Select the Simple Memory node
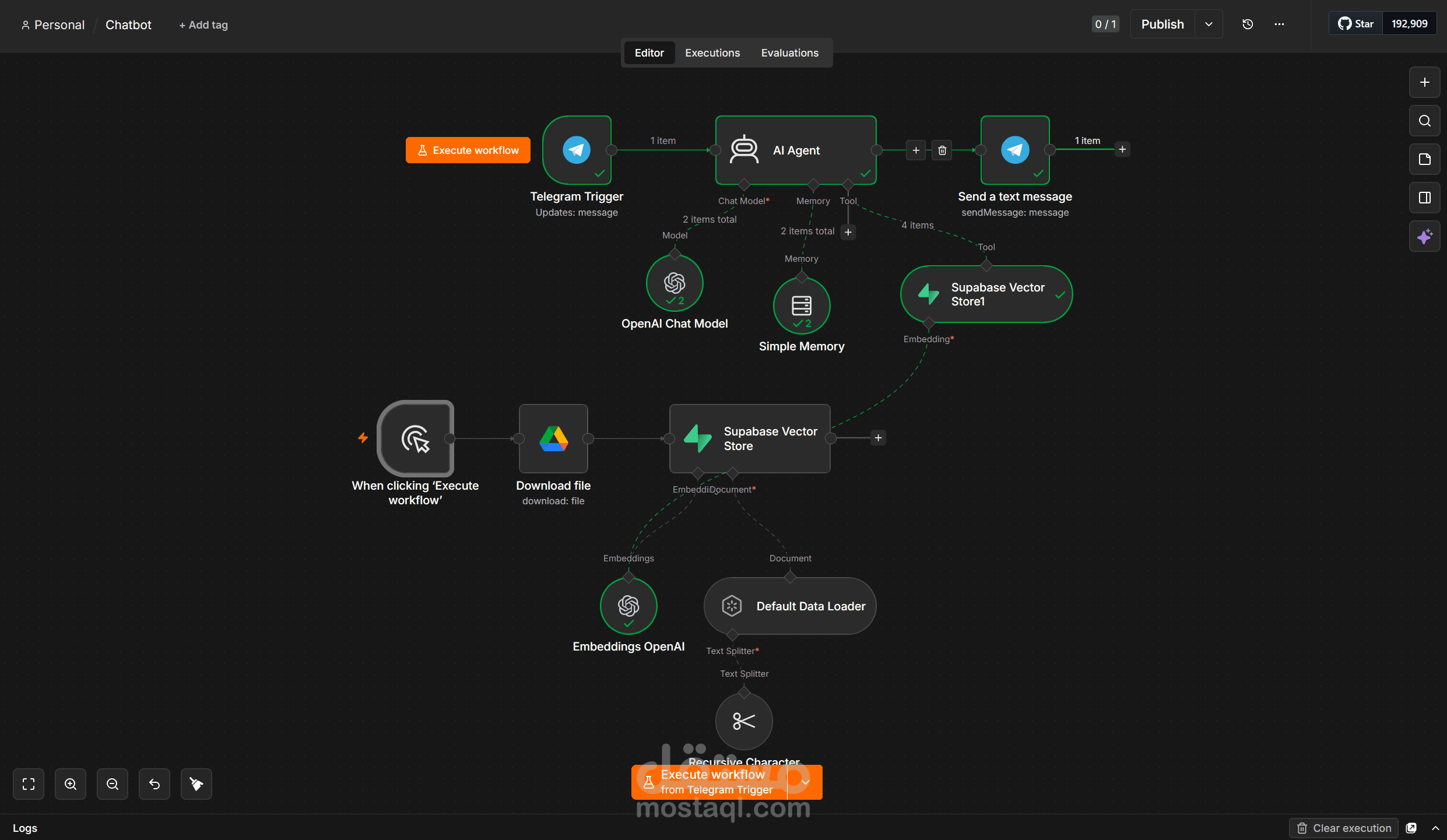Viewport: 1447px width, 840px height. click(x=802, y=306)
